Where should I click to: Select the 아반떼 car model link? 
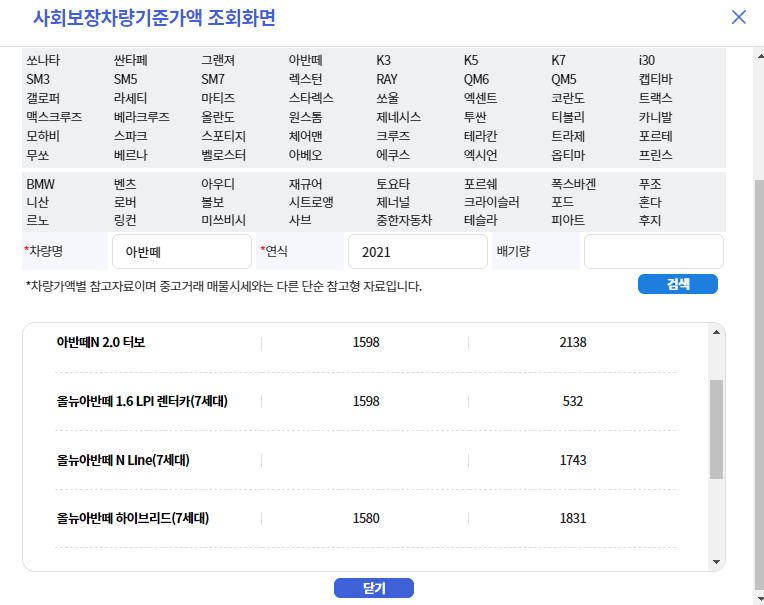tap(306, 60)
